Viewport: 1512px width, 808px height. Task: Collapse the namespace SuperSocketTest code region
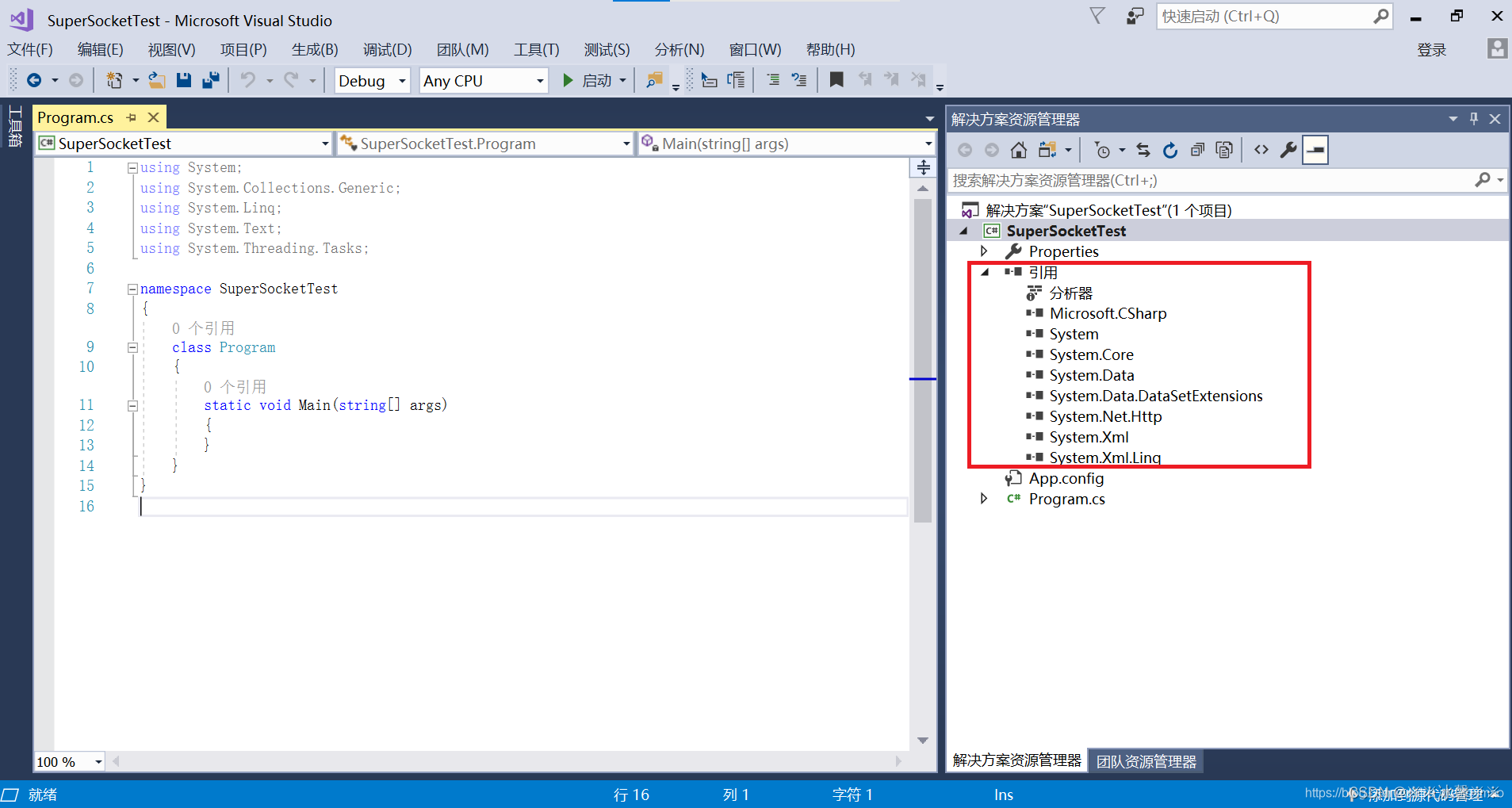pos(132,289)
